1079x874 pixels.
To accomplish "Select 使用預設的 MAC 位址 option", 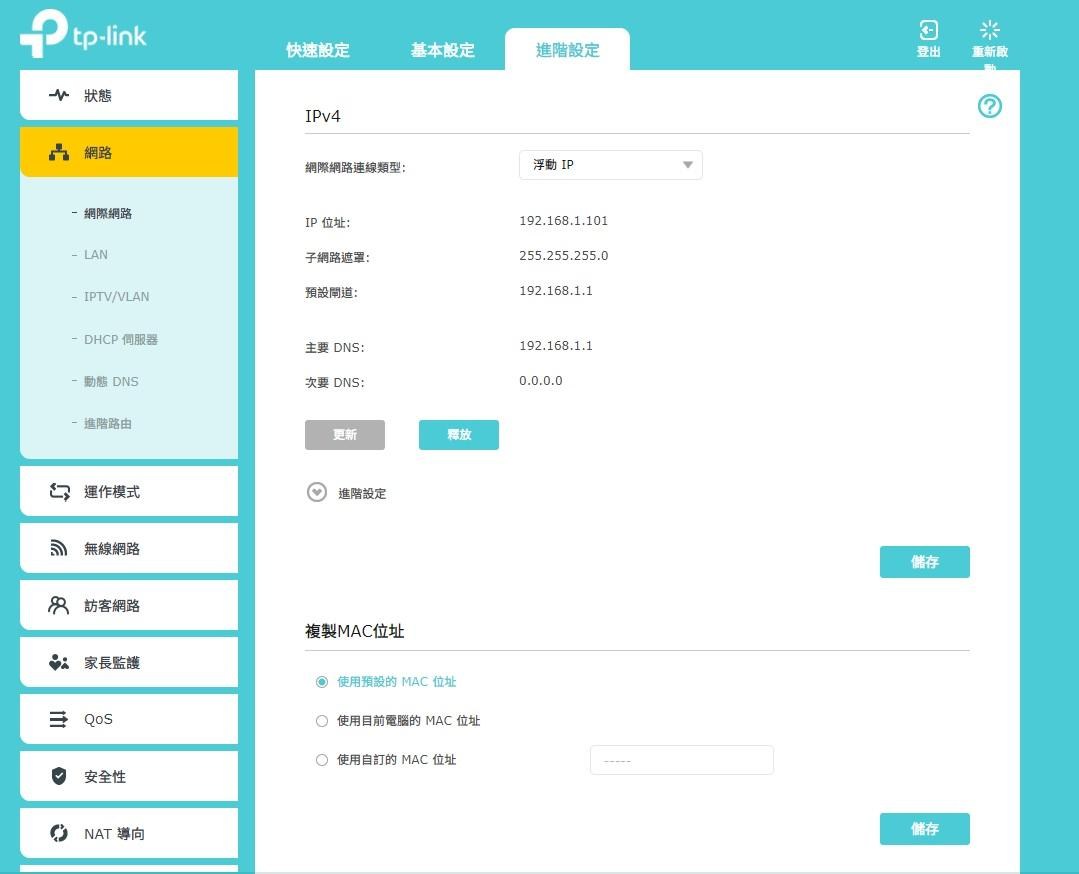I will 321,682.
